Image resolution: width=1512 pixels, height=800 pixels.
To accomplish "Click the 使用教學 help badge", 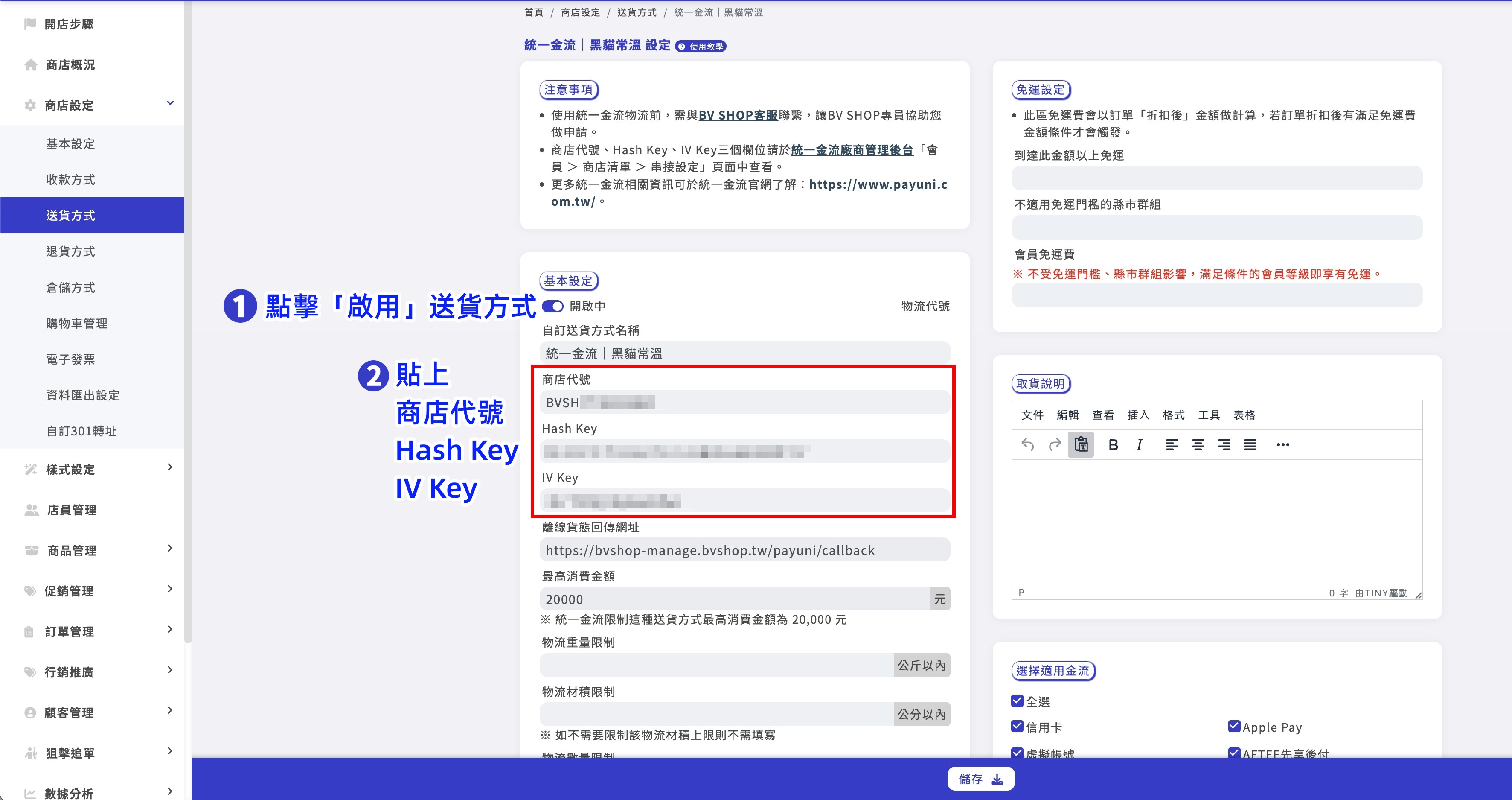I will (701, 47).
